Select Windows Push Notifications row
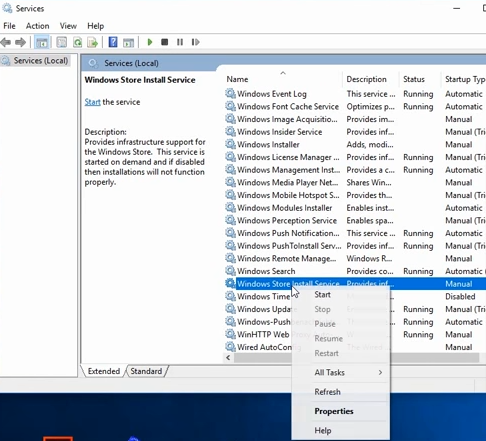The image size is (486, 441). tap(355, 233)
